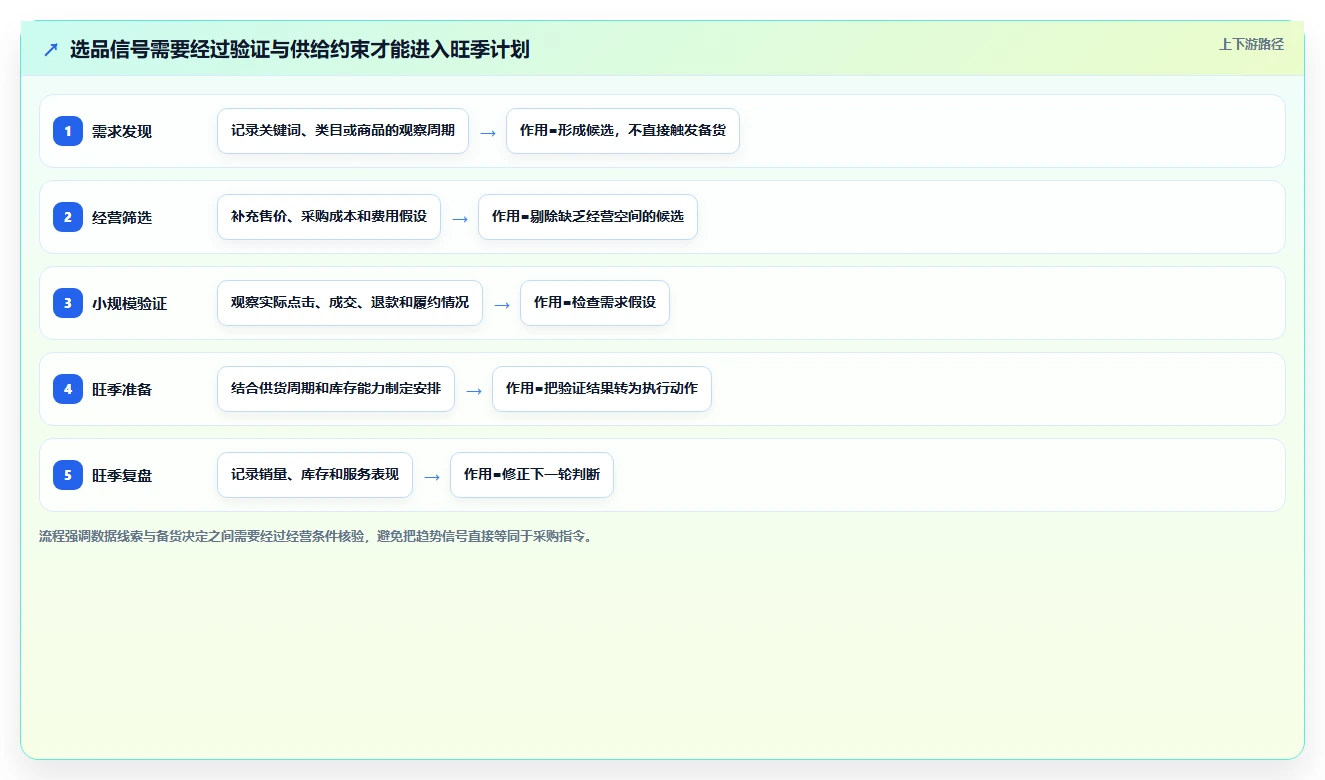
Task: Click the 经营筛选 step title
Action: 122,217
